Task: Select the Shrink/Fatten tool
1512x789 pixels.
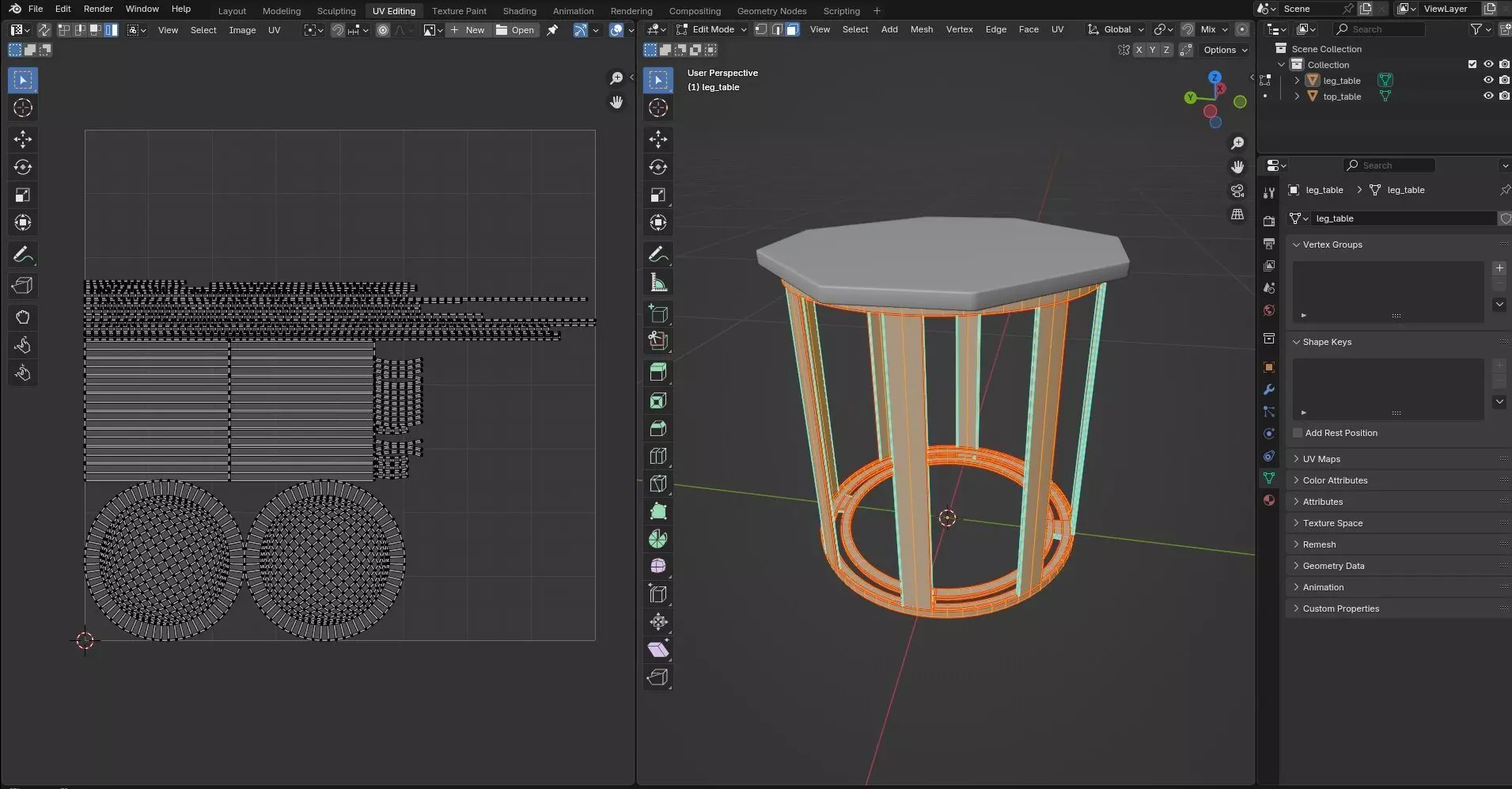Action: [x=658, y=621]
